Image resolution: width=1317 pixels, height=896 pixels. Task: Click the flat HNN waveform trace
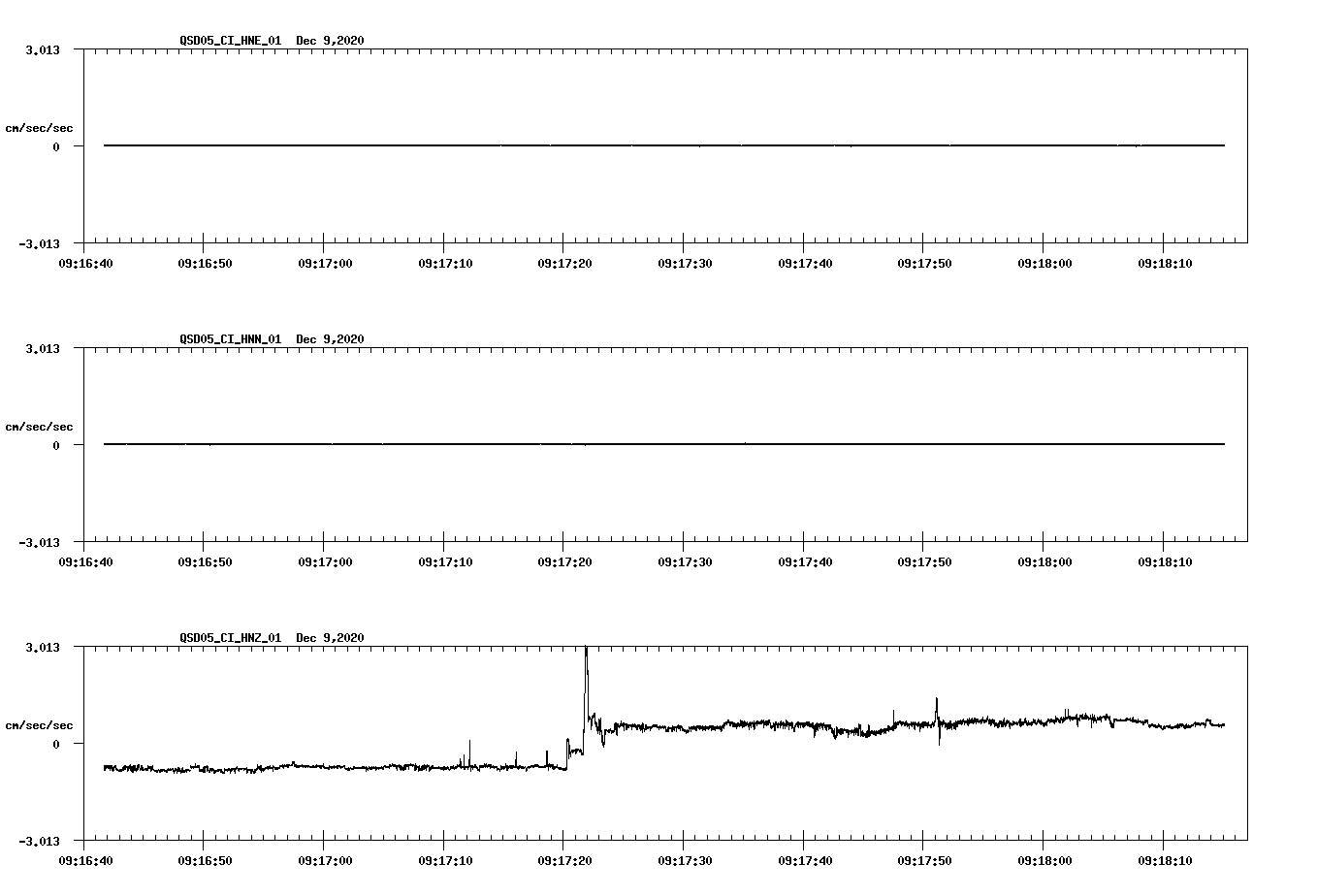coord(582,444)
